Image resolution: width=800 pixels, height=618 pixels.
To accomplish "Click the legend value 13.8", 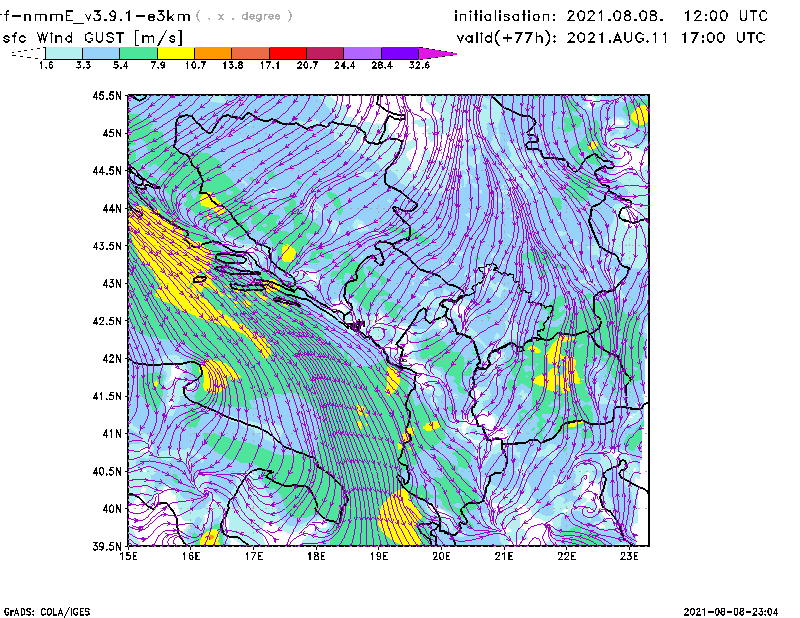I will tap(232, 65).
